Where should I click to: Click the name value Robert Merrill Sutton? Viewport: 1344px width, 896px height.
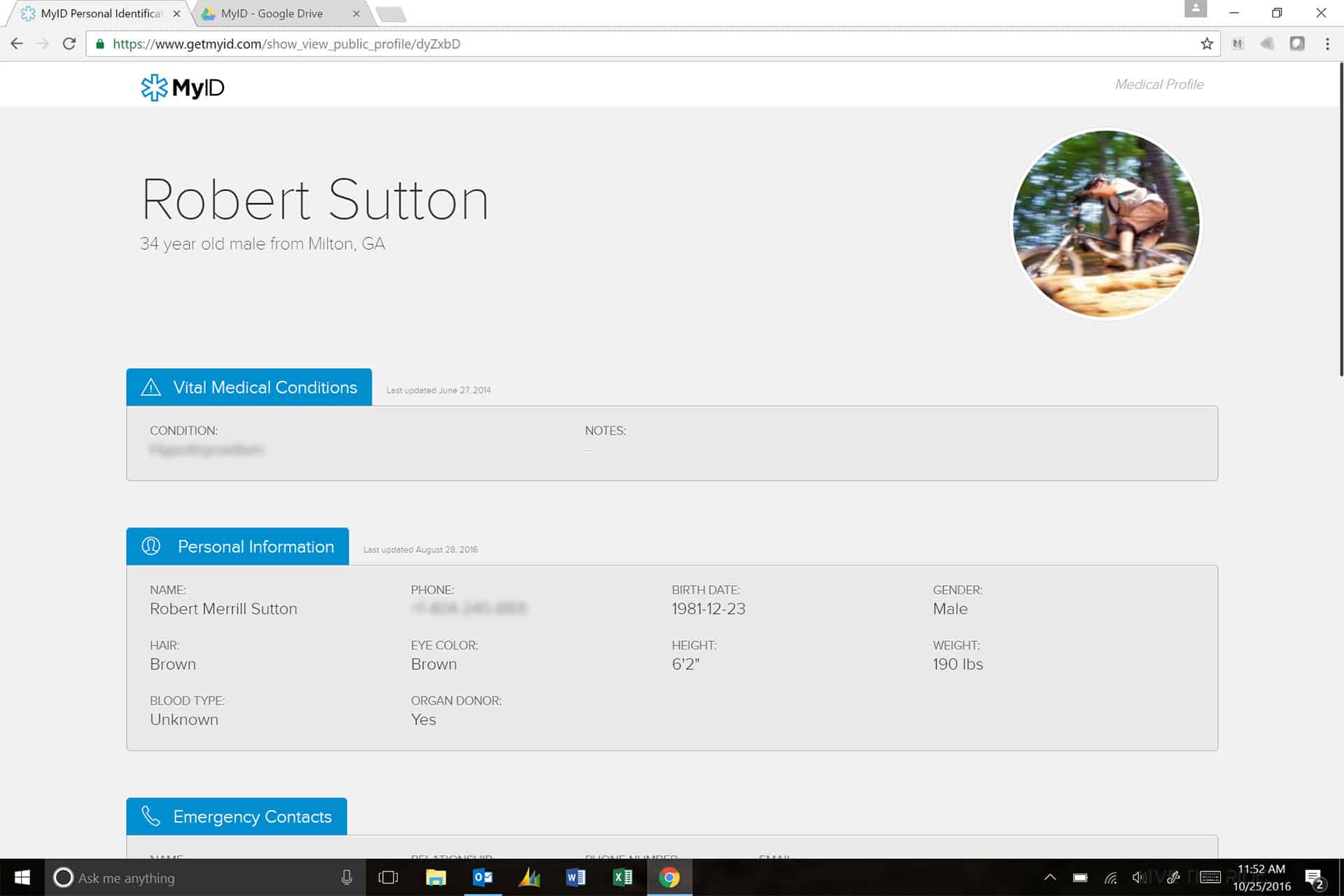(223, 609)
